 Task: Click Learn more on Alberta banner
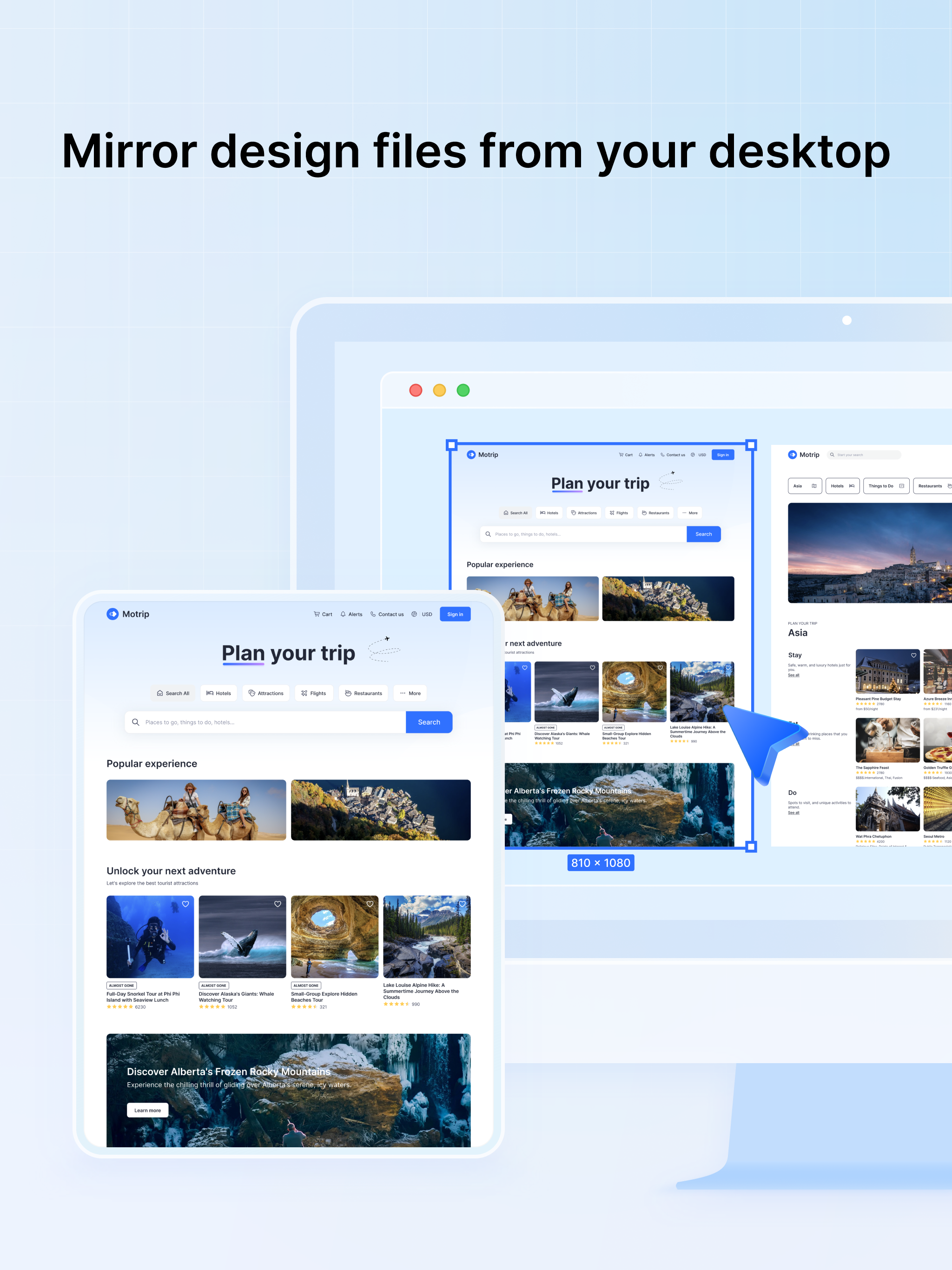tap(147, 1111)
